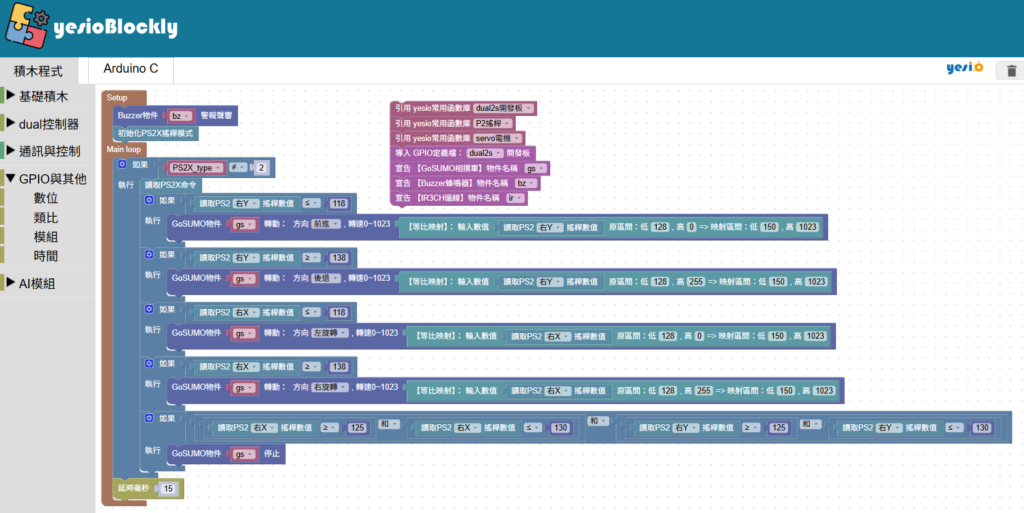The width and height of the screenshot is (1024, 513).
Task: Open 右Y dropdown in first if condition
Action: (x=246, y=204)
